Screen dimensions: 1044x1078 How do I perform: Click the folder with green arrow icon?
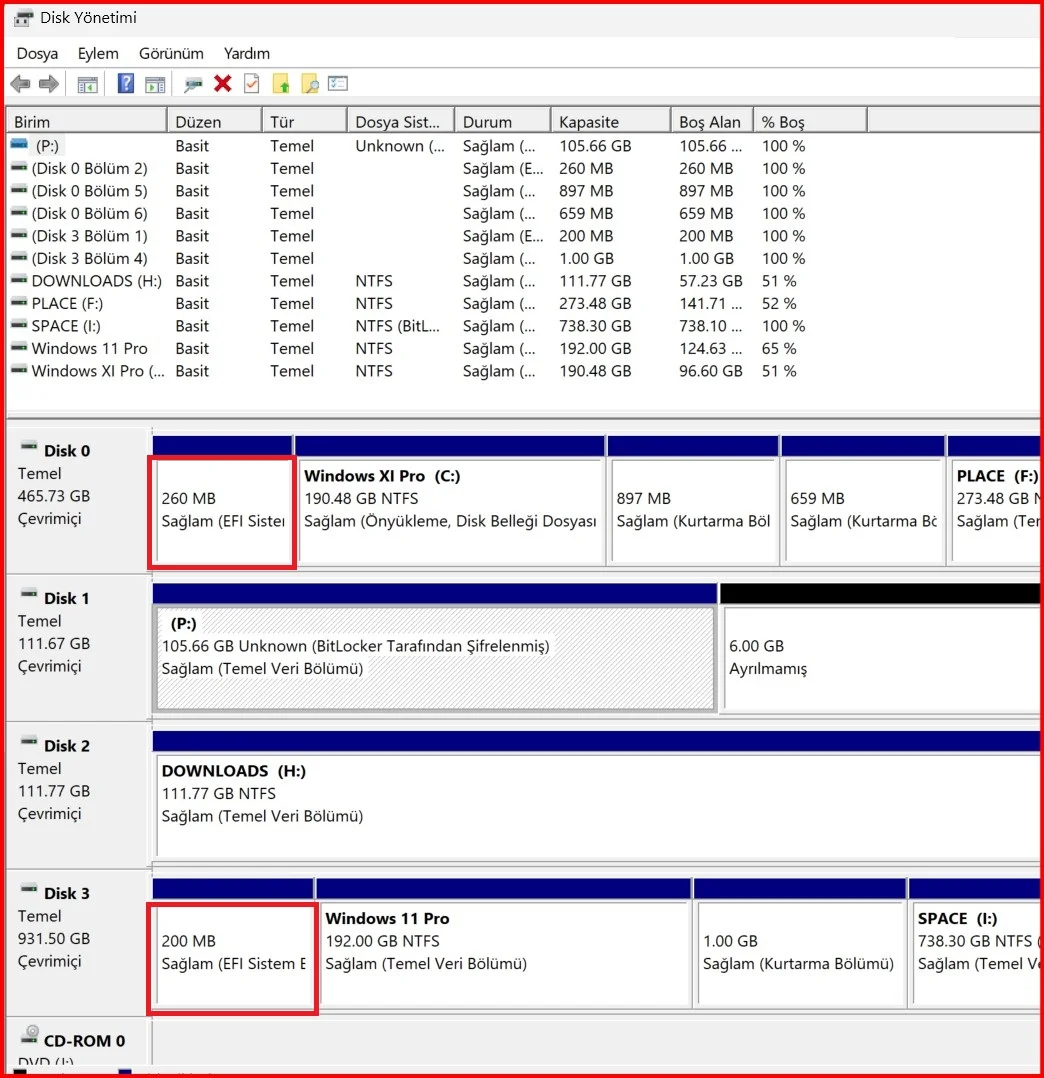click(281, 84)
